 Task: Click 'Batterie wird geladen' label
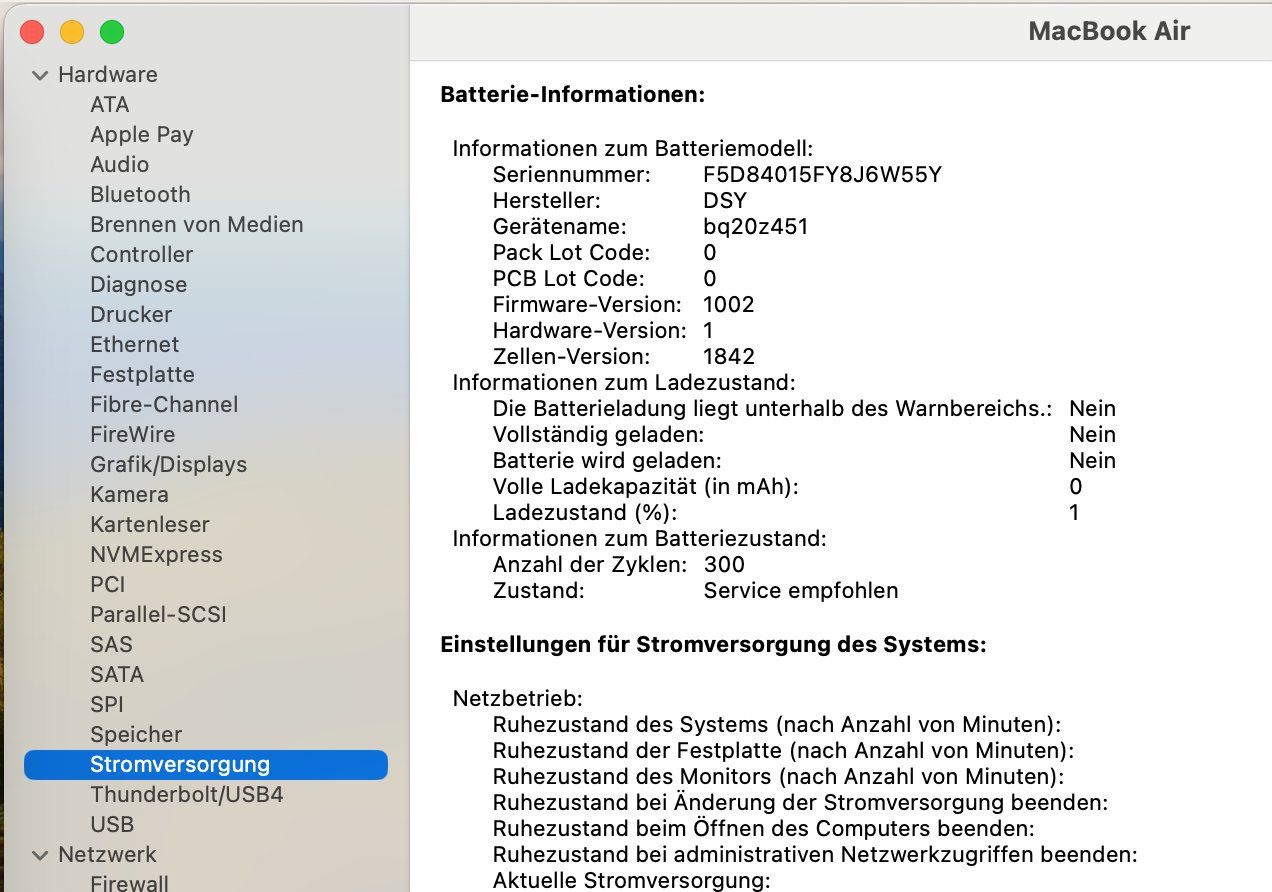[x=607, y=461]
